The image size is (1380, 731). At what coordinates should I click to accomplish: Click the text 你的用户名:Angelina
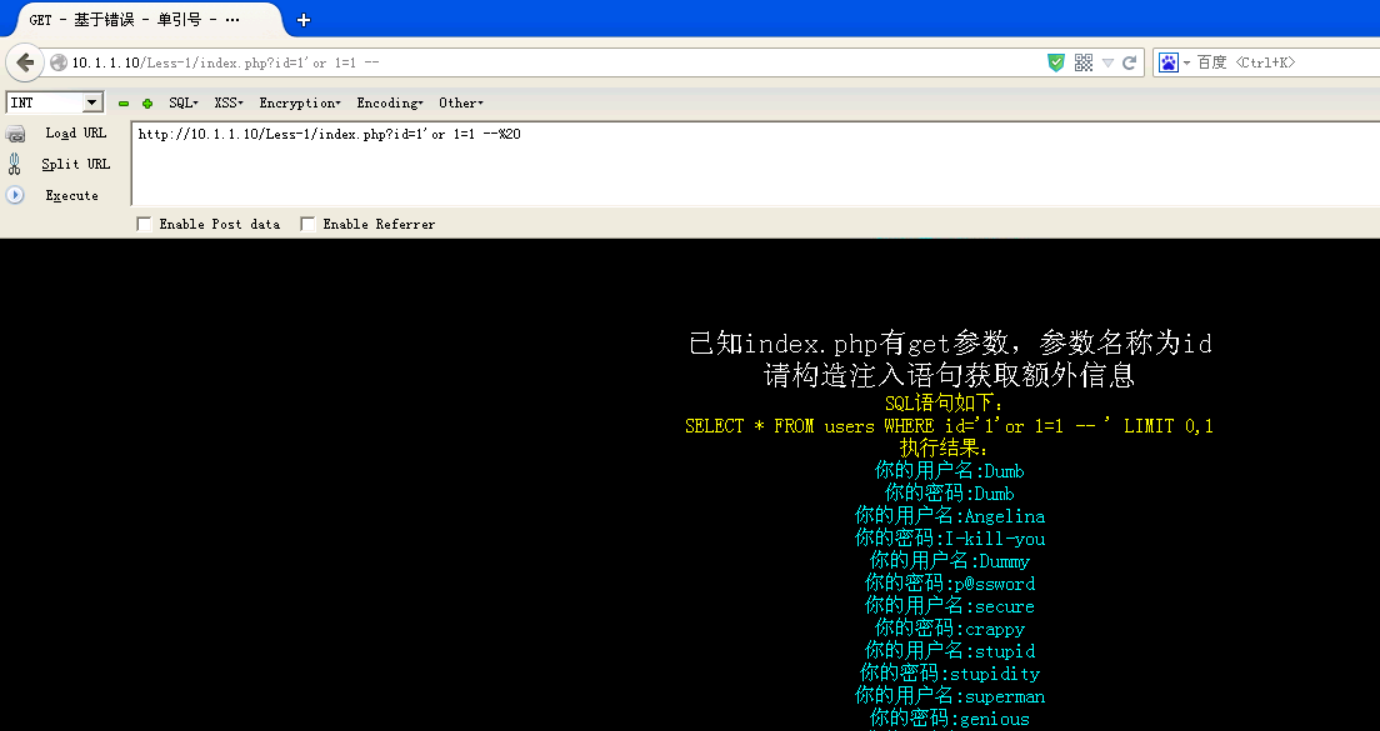tap(949, 516)
